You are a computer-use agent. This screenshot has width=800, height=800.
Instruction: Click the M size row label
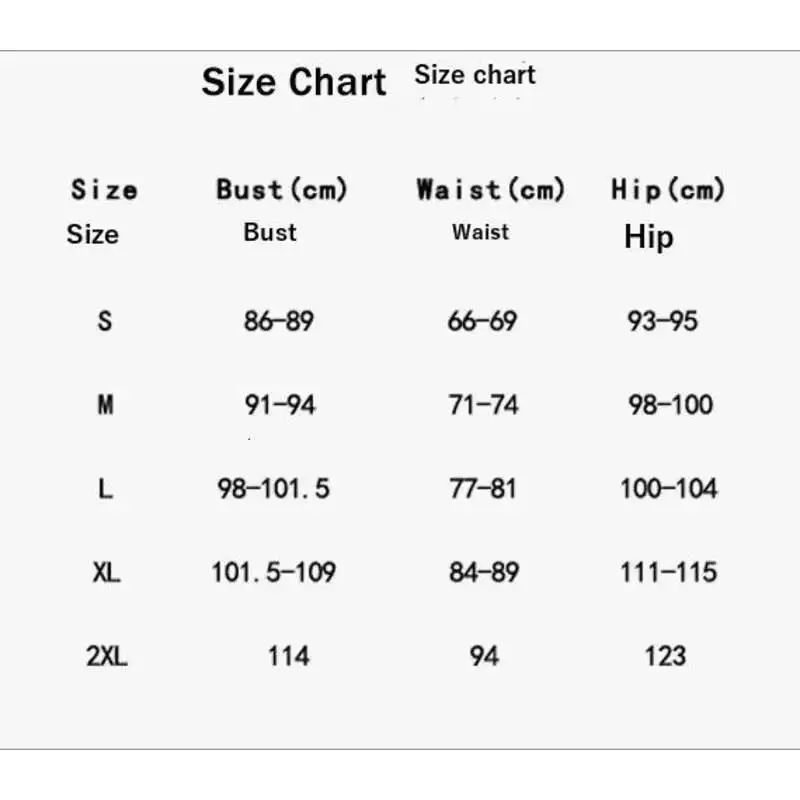[x=105, y=405]
